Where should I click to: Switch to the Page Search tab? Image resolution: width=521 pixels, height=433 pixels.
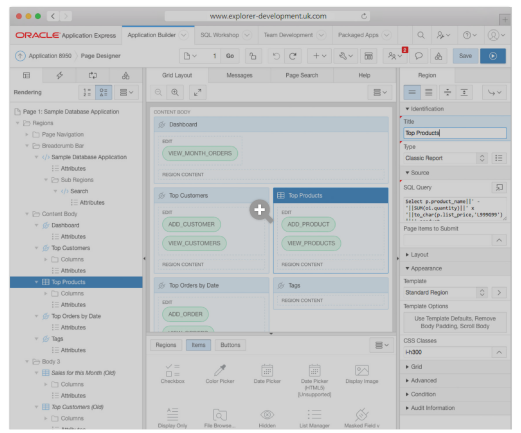coord(302,75)
